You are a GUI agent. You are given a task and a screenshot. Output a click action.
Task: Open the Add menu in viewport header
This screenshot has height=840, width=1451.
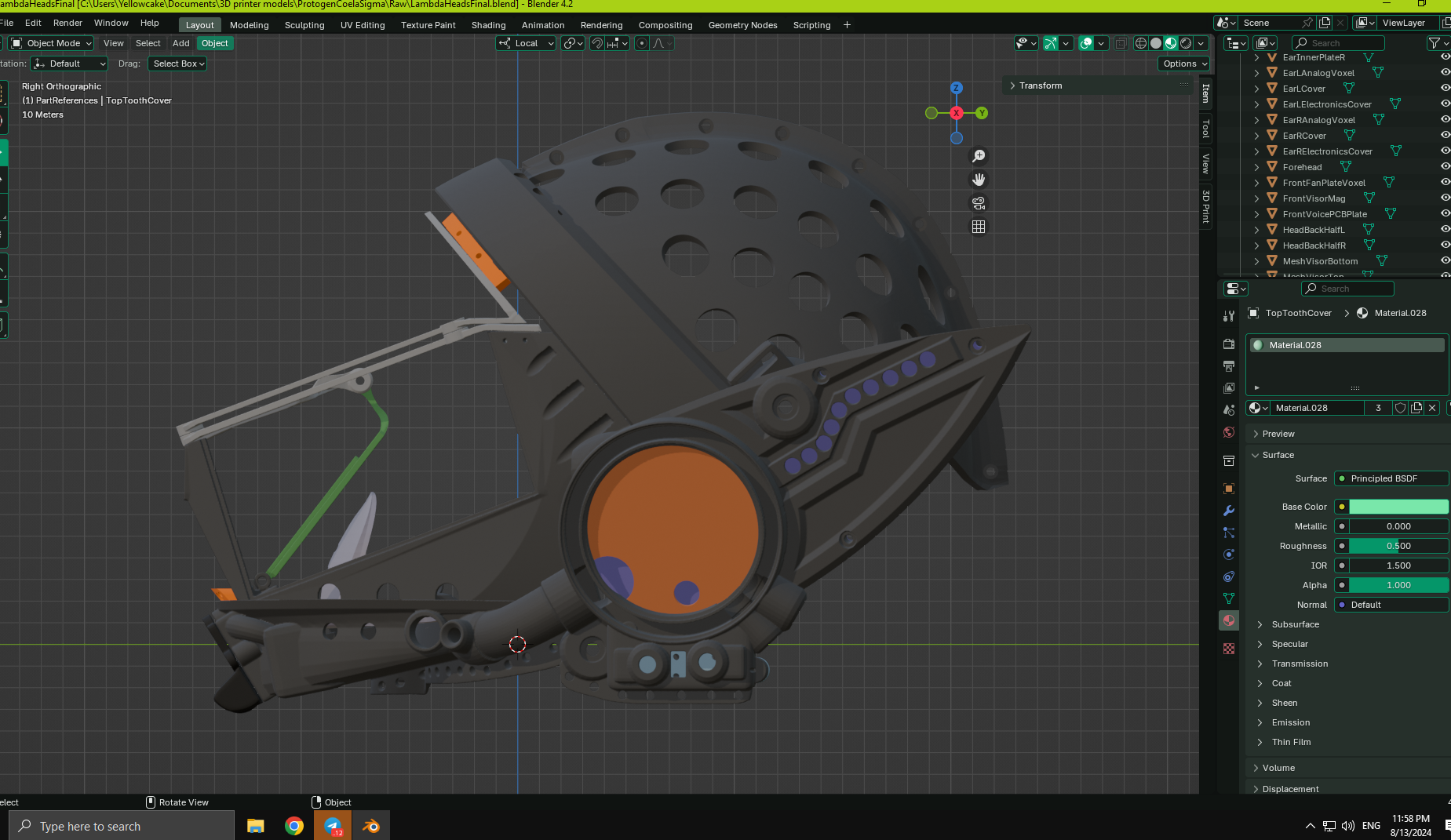pyautogui.click(x=181, y=43)
